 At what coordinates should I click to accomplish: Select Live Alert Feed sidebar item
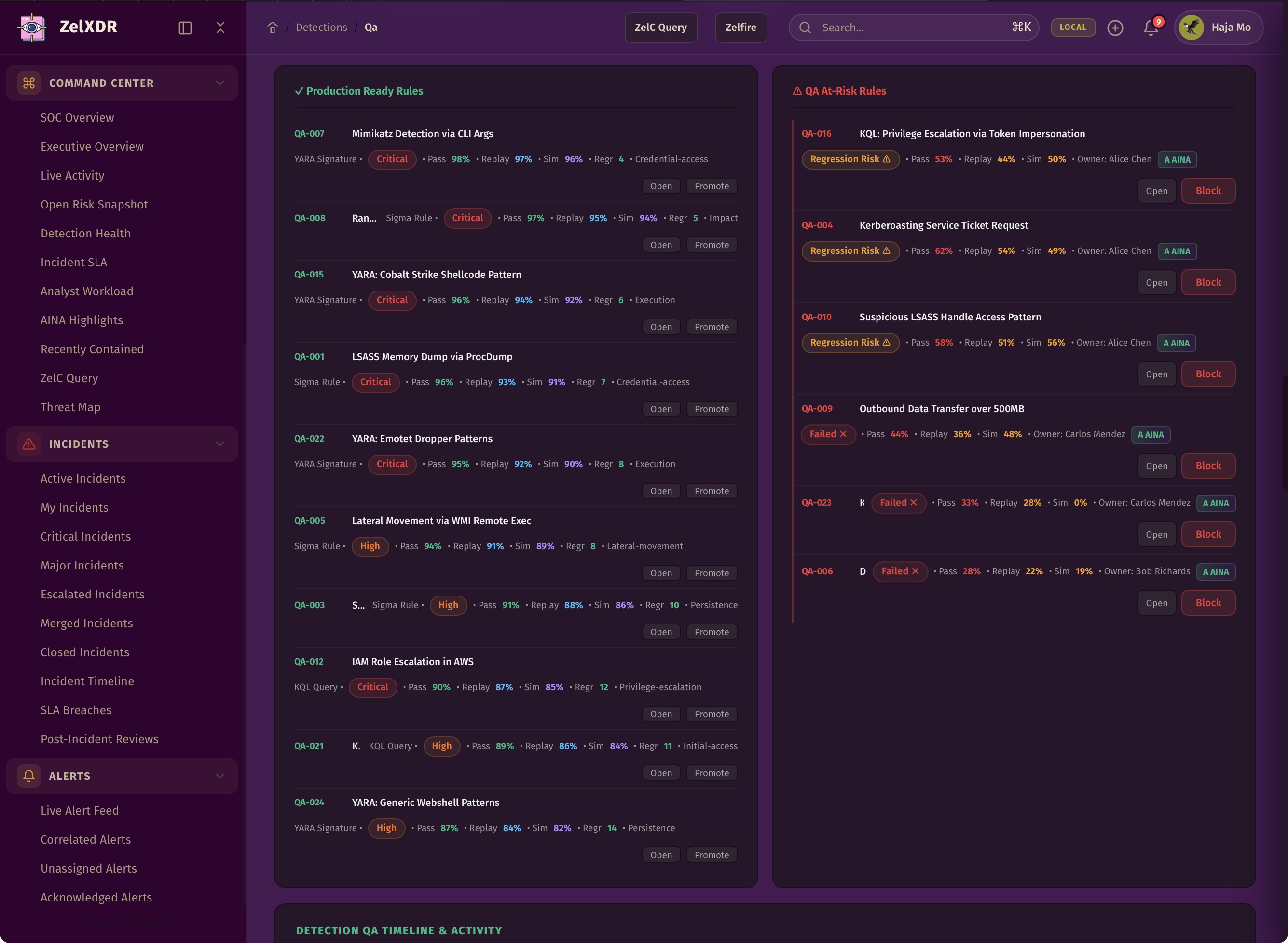pos(80,810)
